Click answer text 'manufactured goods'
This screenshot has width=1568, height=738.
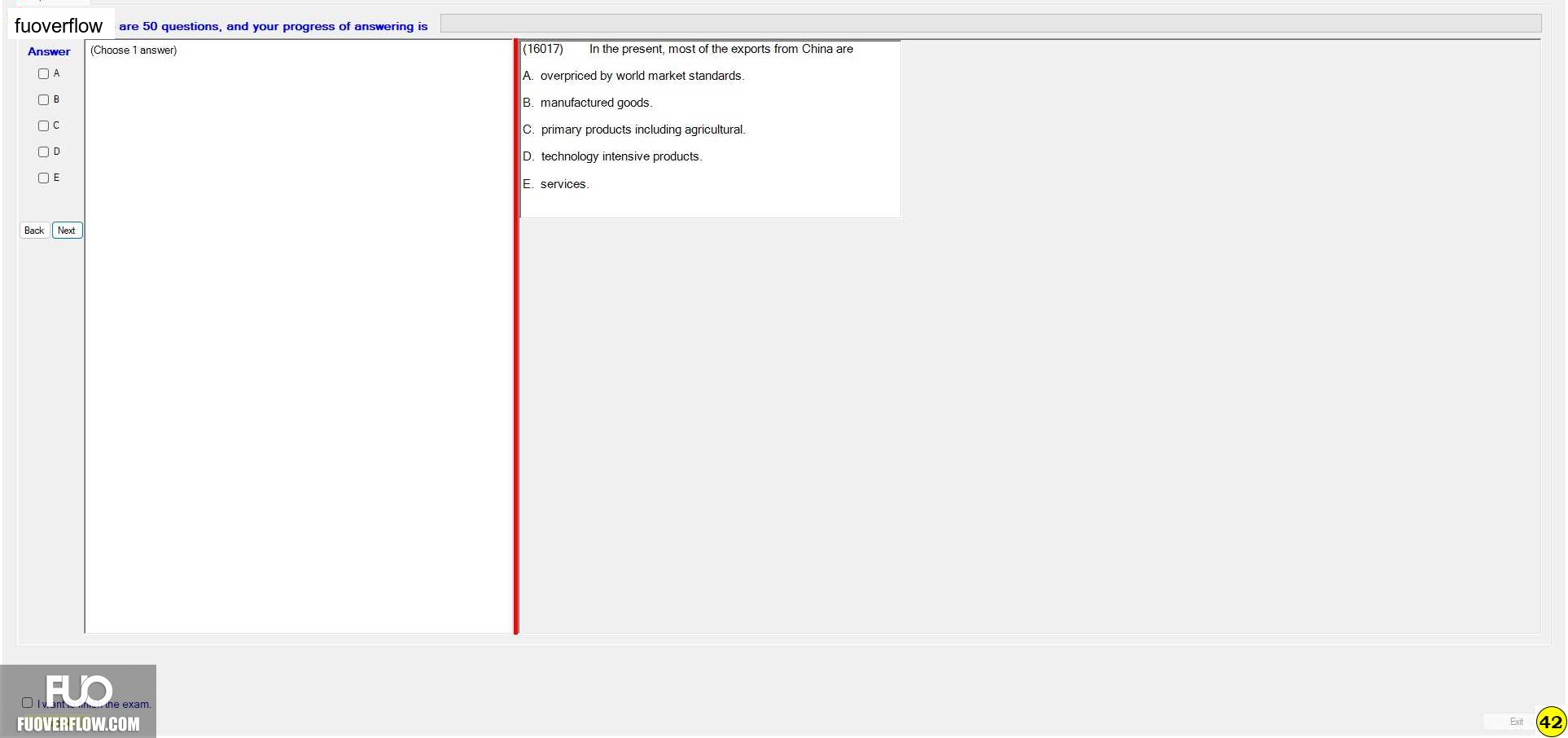tap(597, 103)
